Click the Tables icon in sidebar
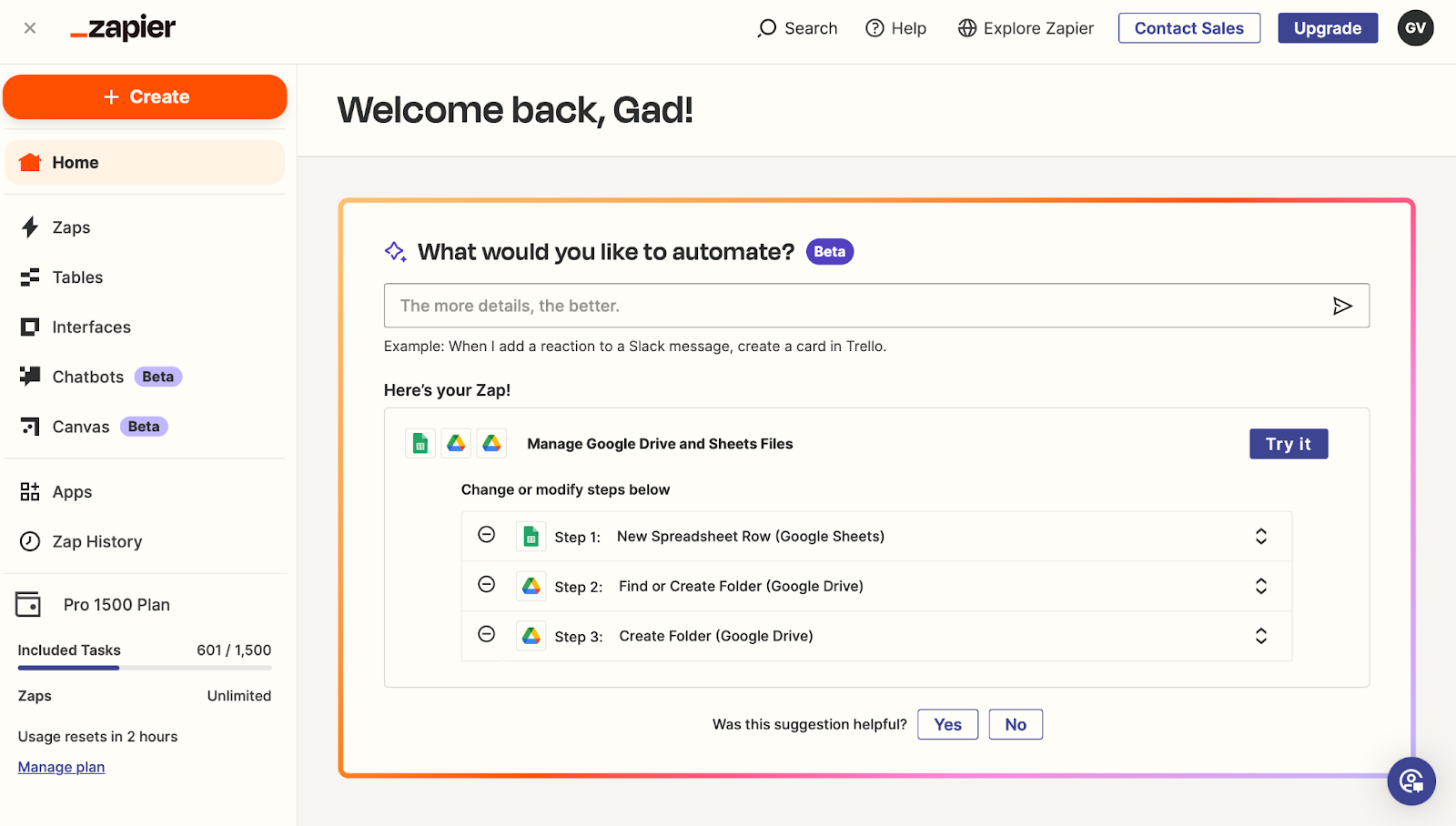Image resolution: width=1456 pixels, height=826 pixels. coord(30,277)
